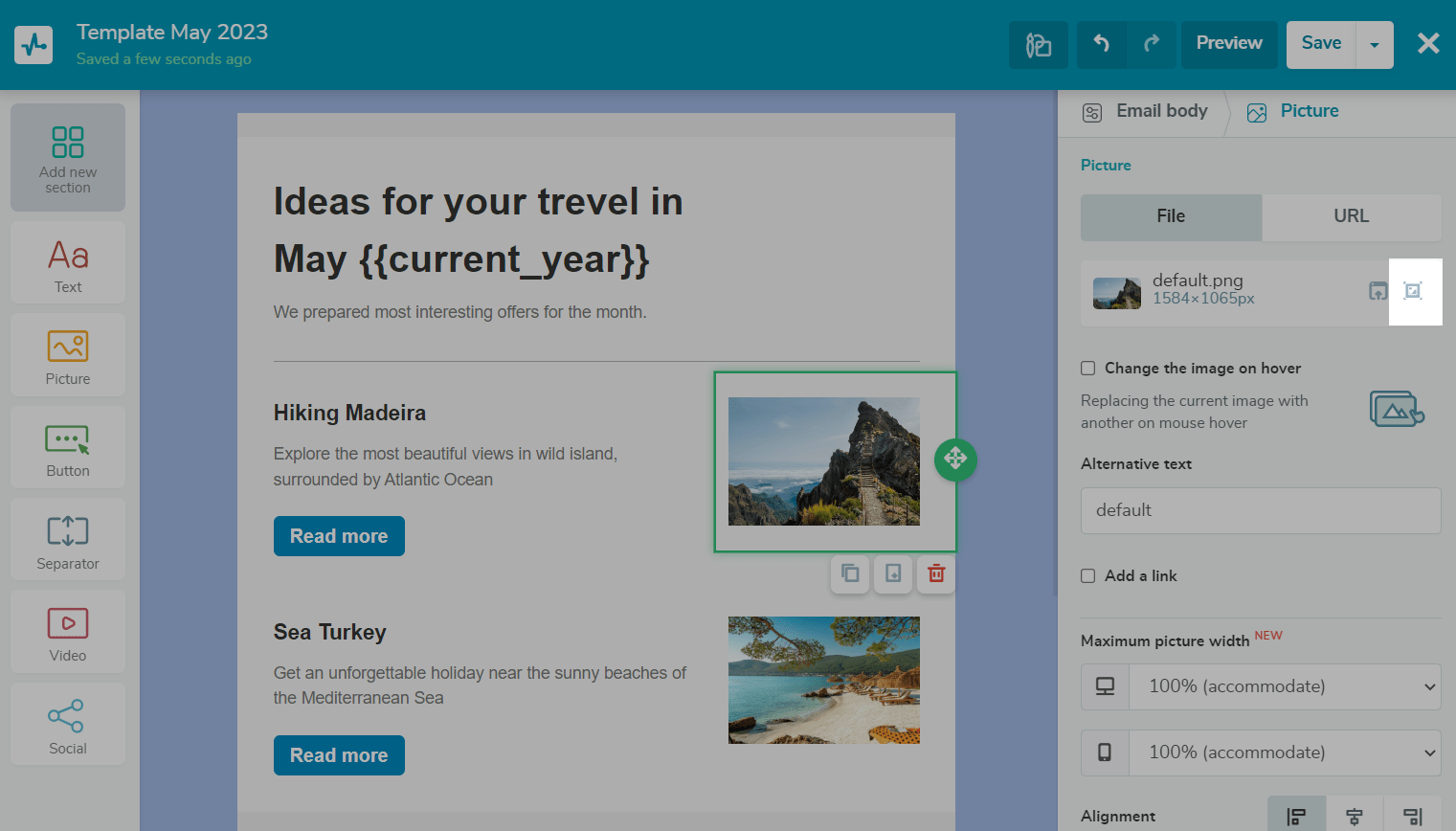Delete the selected picture with the trash icon
This screenshot has height=831, width=1456.
(936, 573)
